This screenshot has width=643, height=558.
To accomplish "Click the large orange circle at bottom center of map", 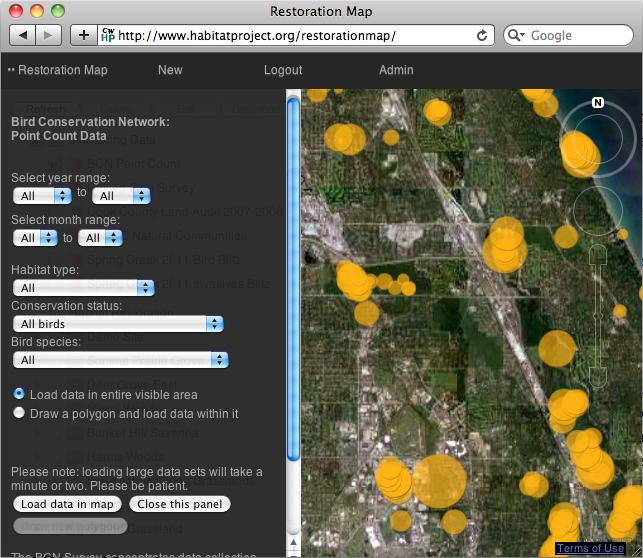I will pos(439,481).
